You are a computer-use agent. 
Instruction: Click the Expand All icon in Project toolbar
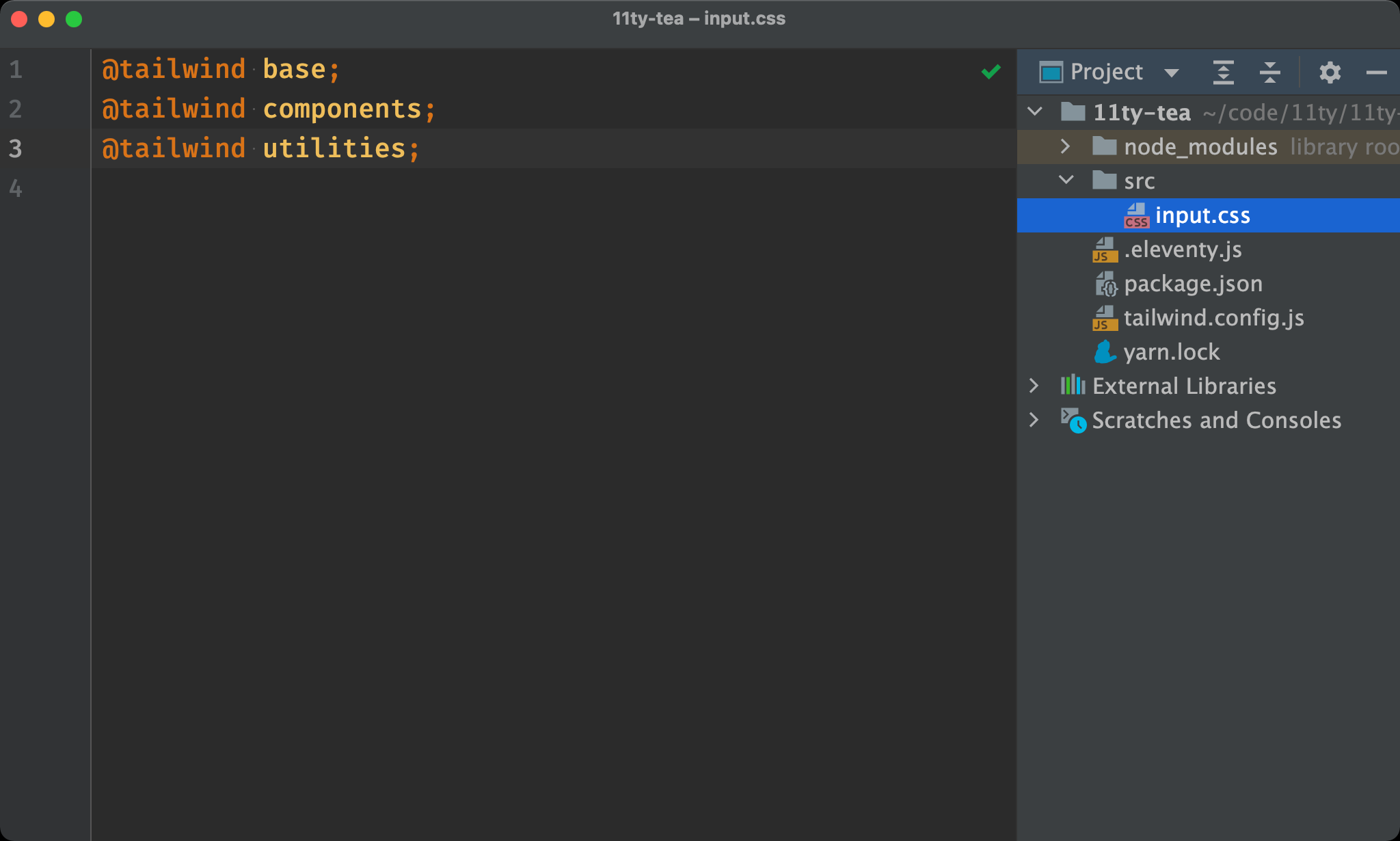click(x=1223, y=72)
